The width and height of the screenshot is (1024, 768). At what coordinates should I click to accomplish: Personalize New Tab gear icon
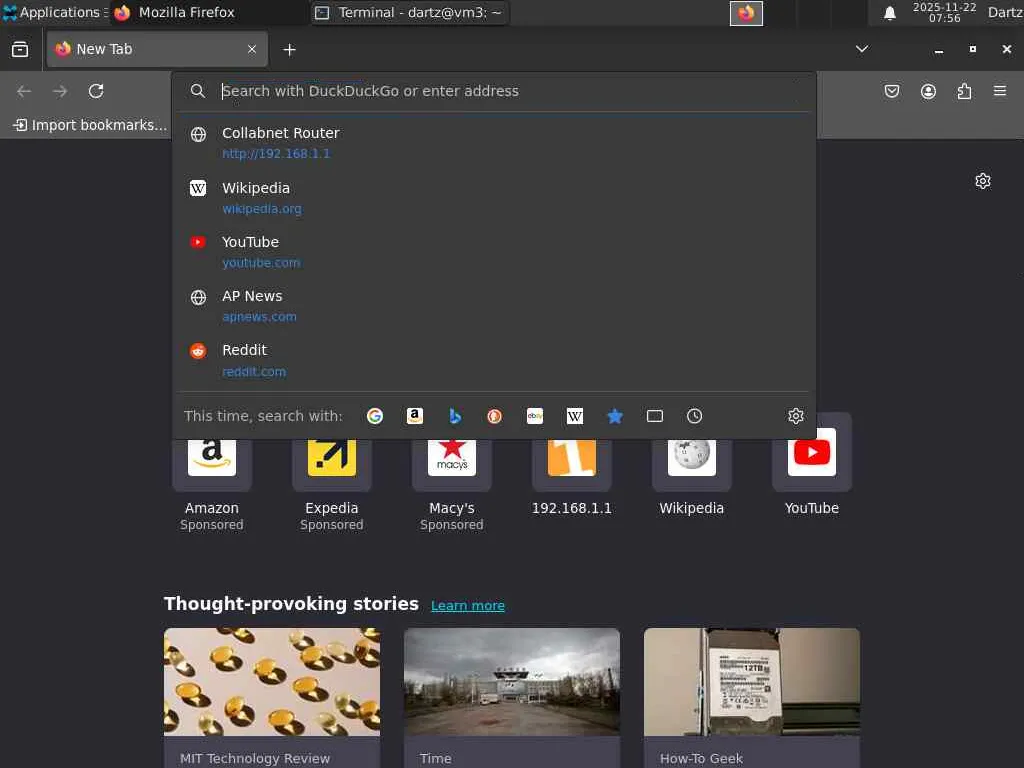[983, 181]
